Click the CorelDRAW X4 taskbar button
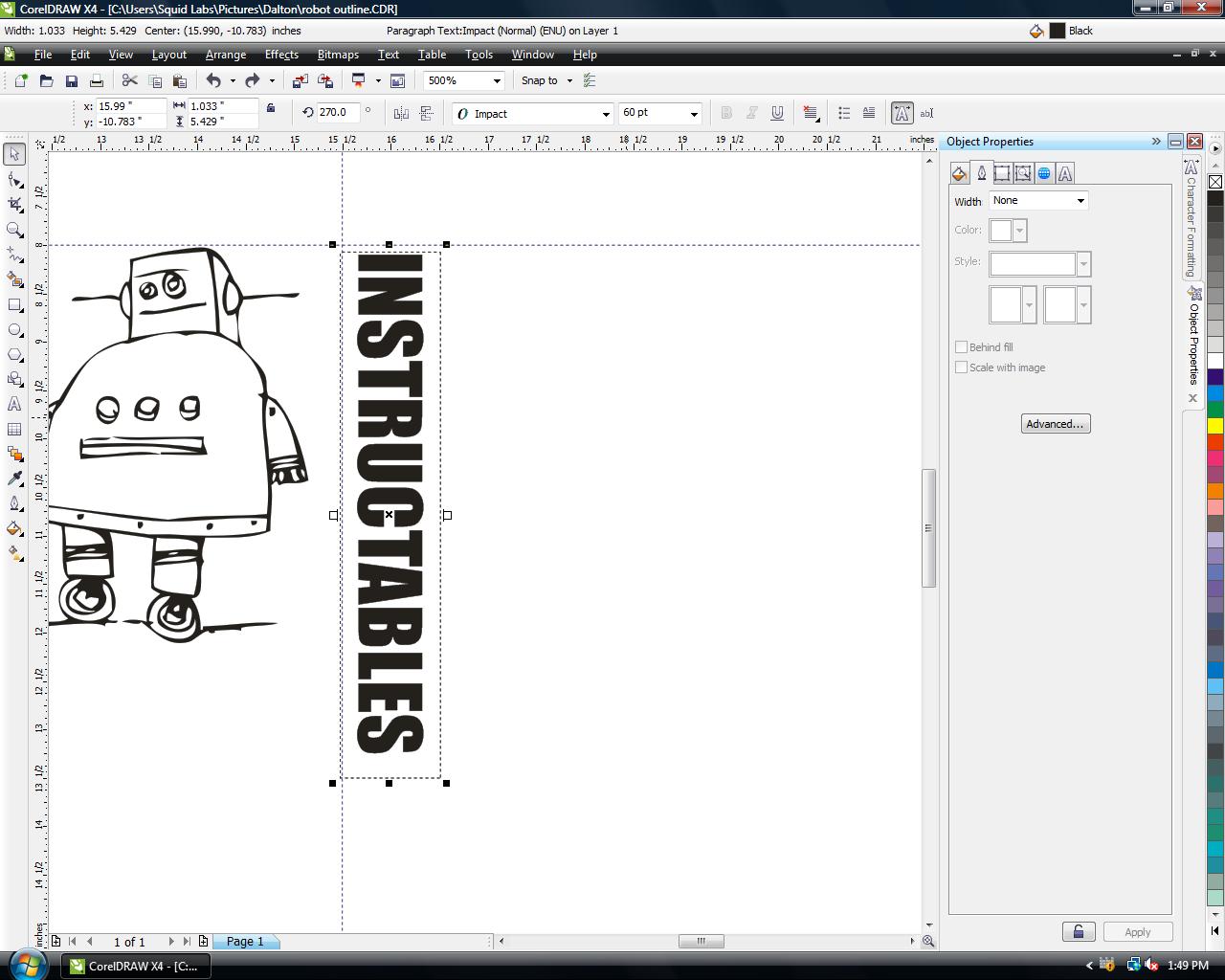Viewport: 1225px width, 980px height. [x=136, y=966]
